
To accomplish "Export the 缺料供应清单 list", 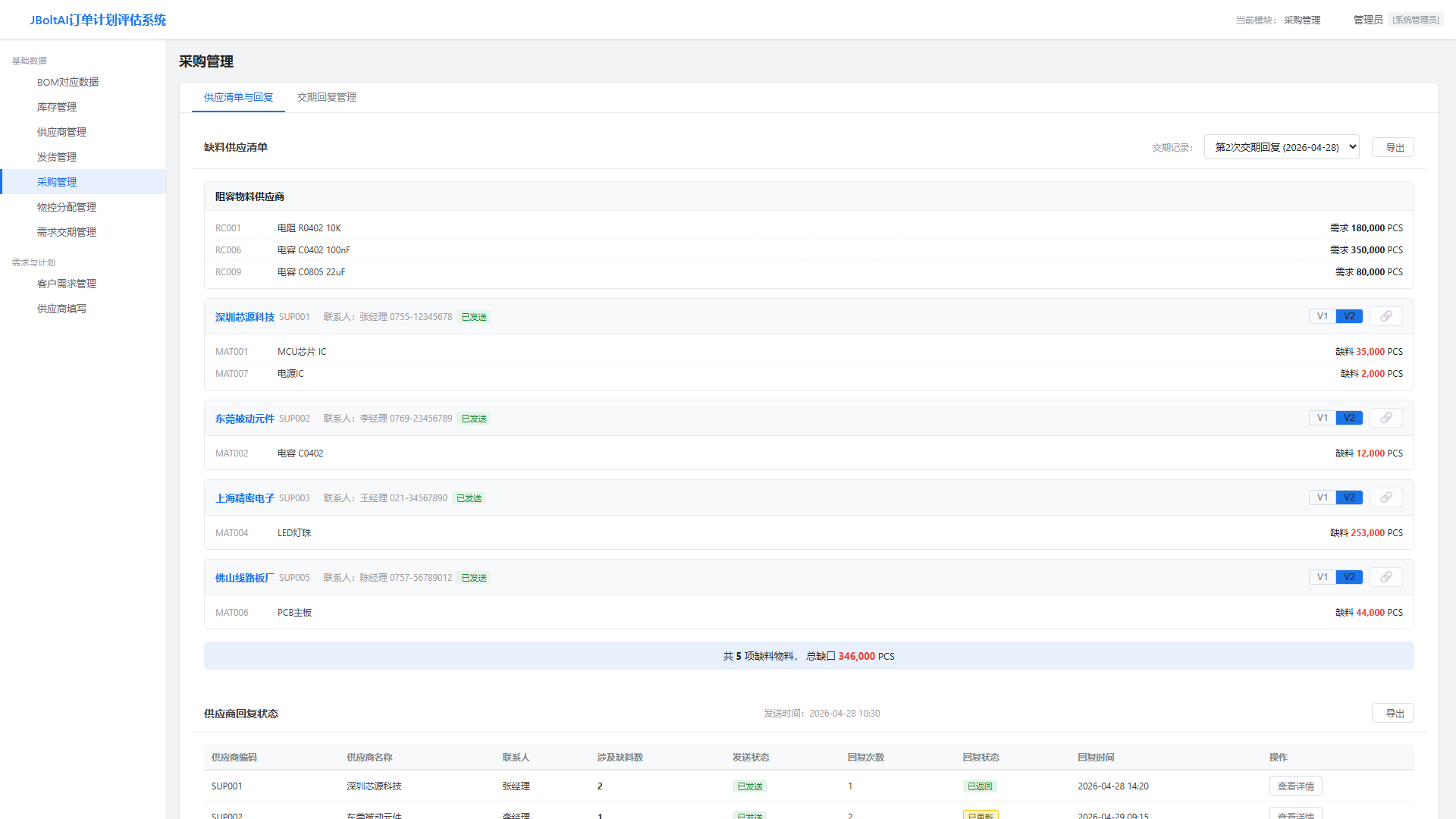I will pyautogui.click(x=1393, y=147).
